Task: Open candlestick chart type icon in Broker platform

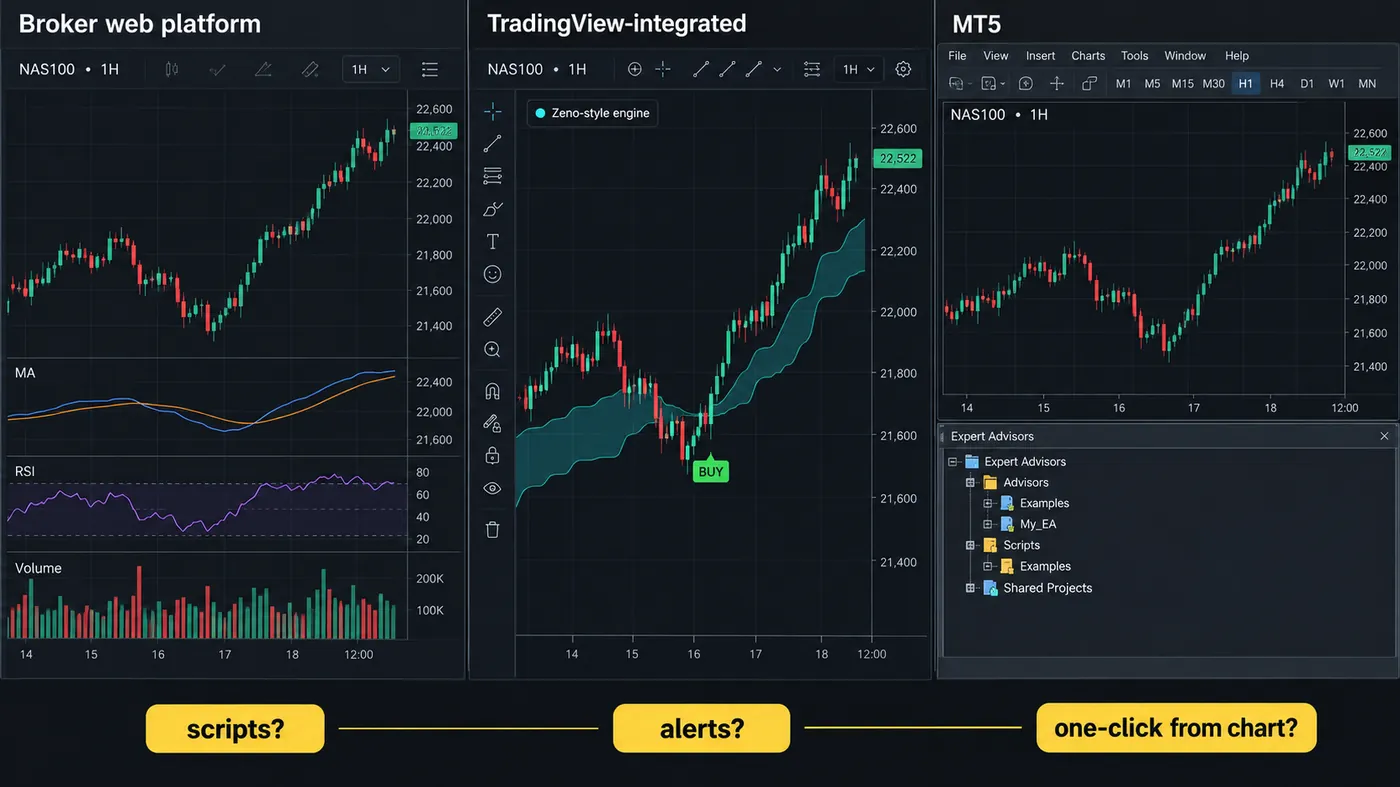Action: tap(171, 69)
